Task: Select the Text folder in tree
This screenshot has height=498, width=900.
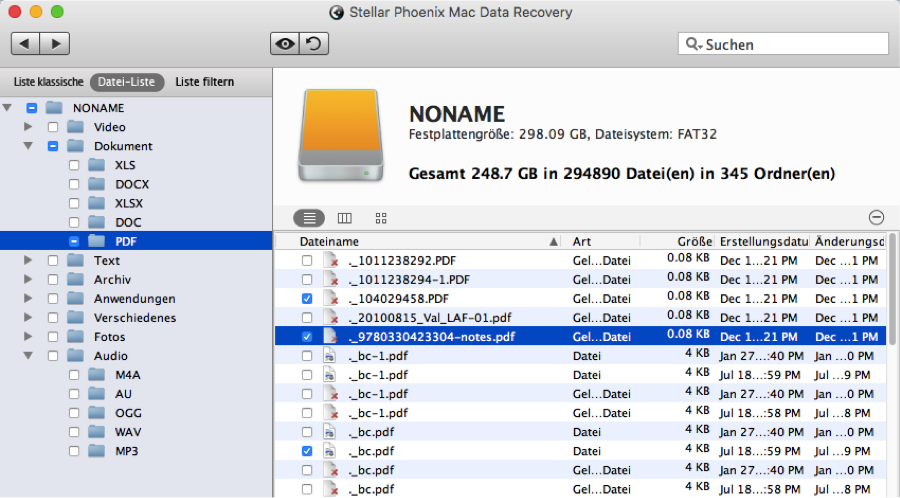Action: point(107,260)
